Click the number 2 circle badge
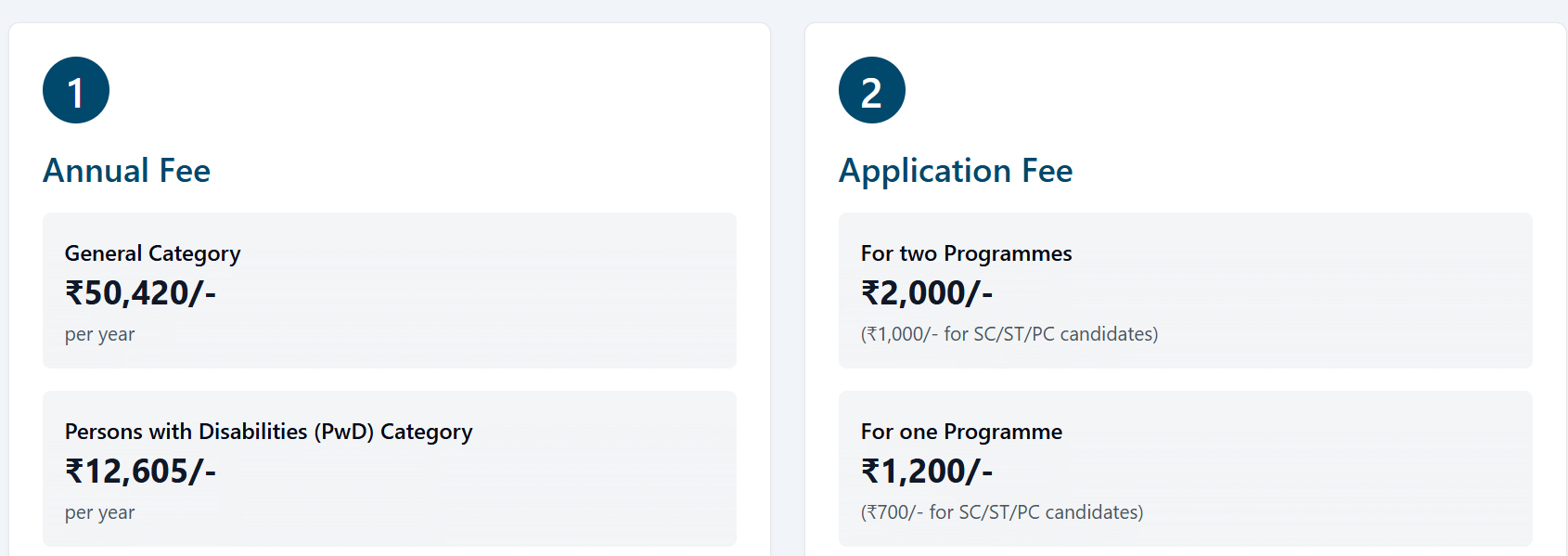This screenshot has width=1568, height=556. [x=872, y=90]
